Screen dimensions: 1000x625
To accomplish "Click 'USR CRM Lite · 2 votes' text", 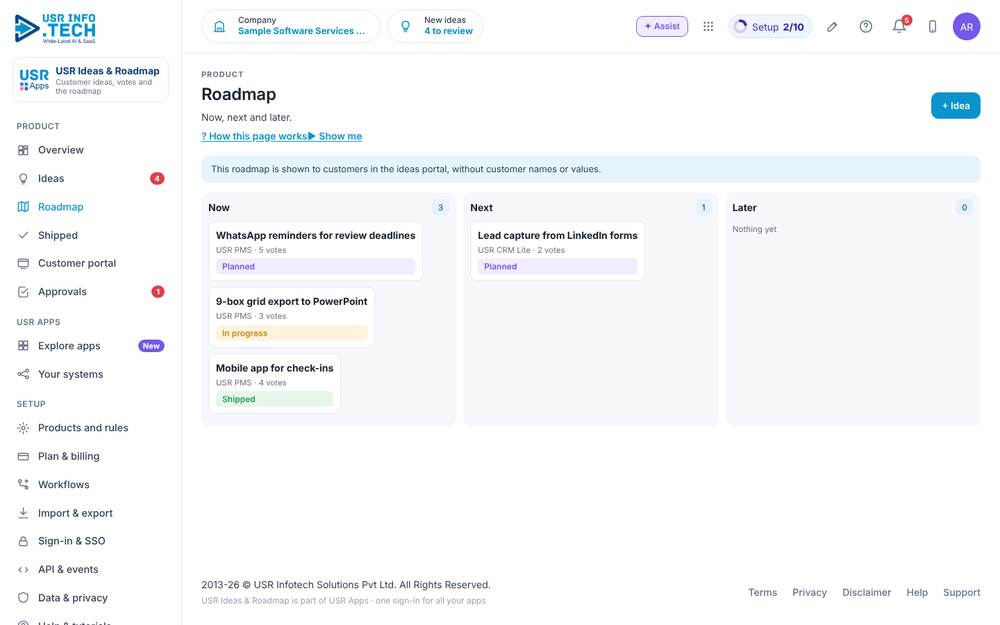I will tap(521, 250).
